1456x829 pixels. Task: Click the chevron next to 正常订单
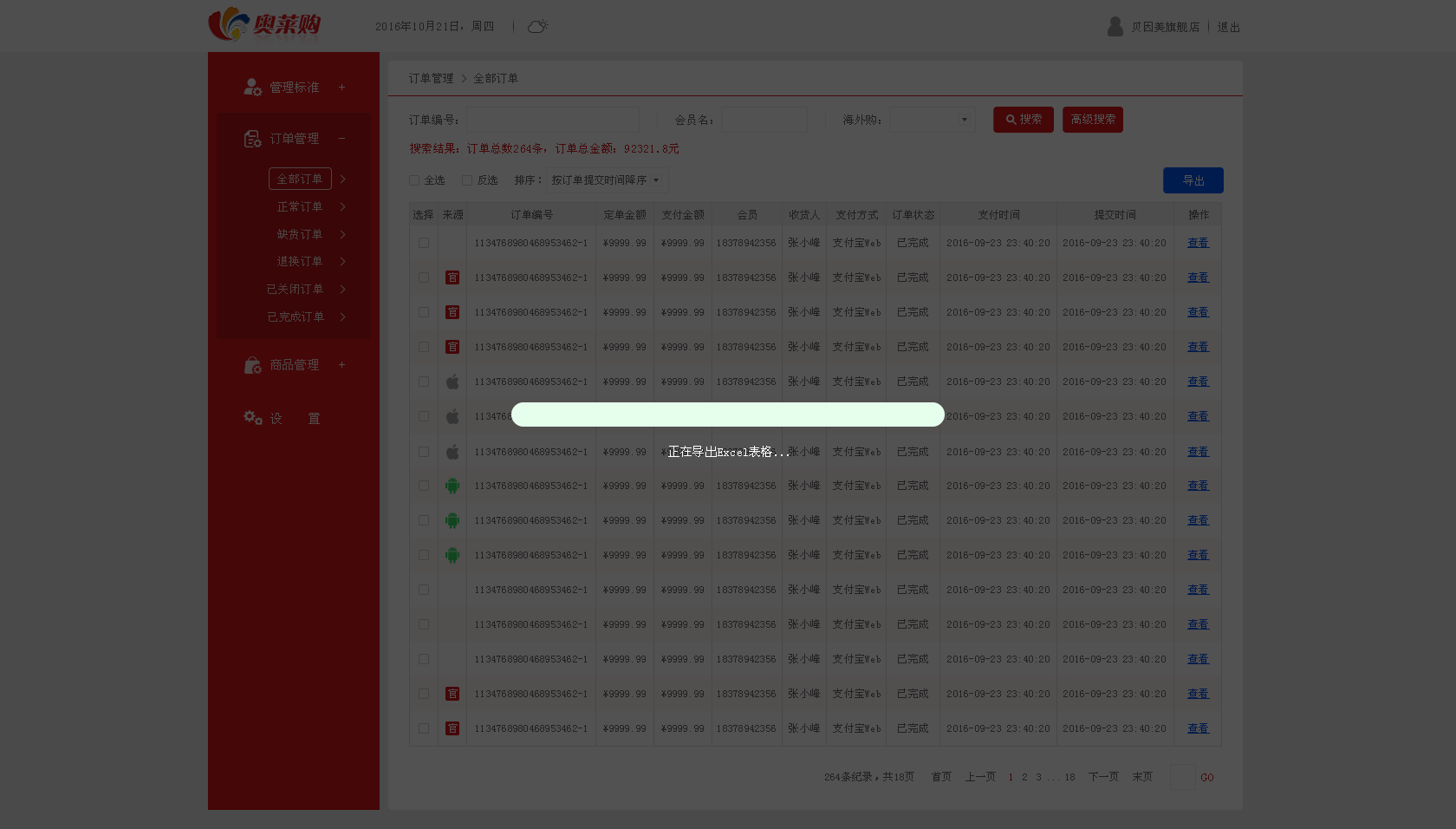(x=343, y=206)
